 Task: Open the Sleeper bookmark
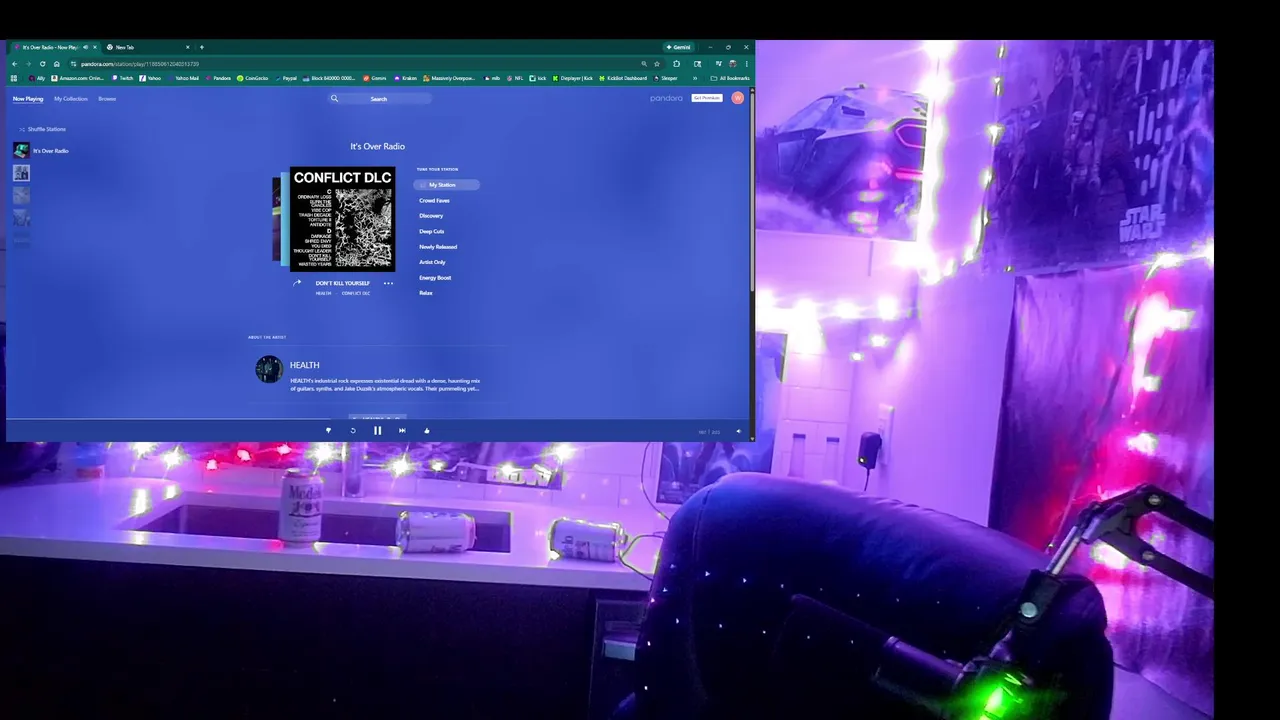point(666,78)
